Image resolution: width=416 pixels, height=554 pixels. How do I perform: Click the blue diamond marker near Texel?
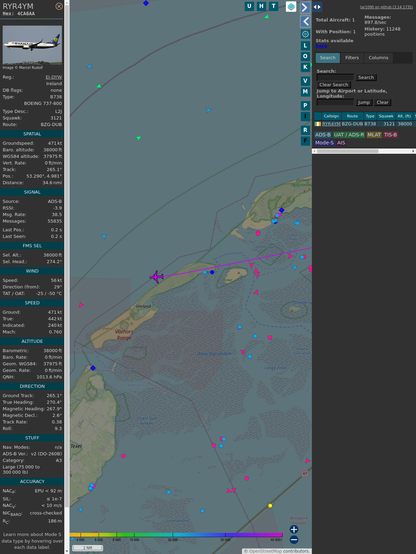93,368
